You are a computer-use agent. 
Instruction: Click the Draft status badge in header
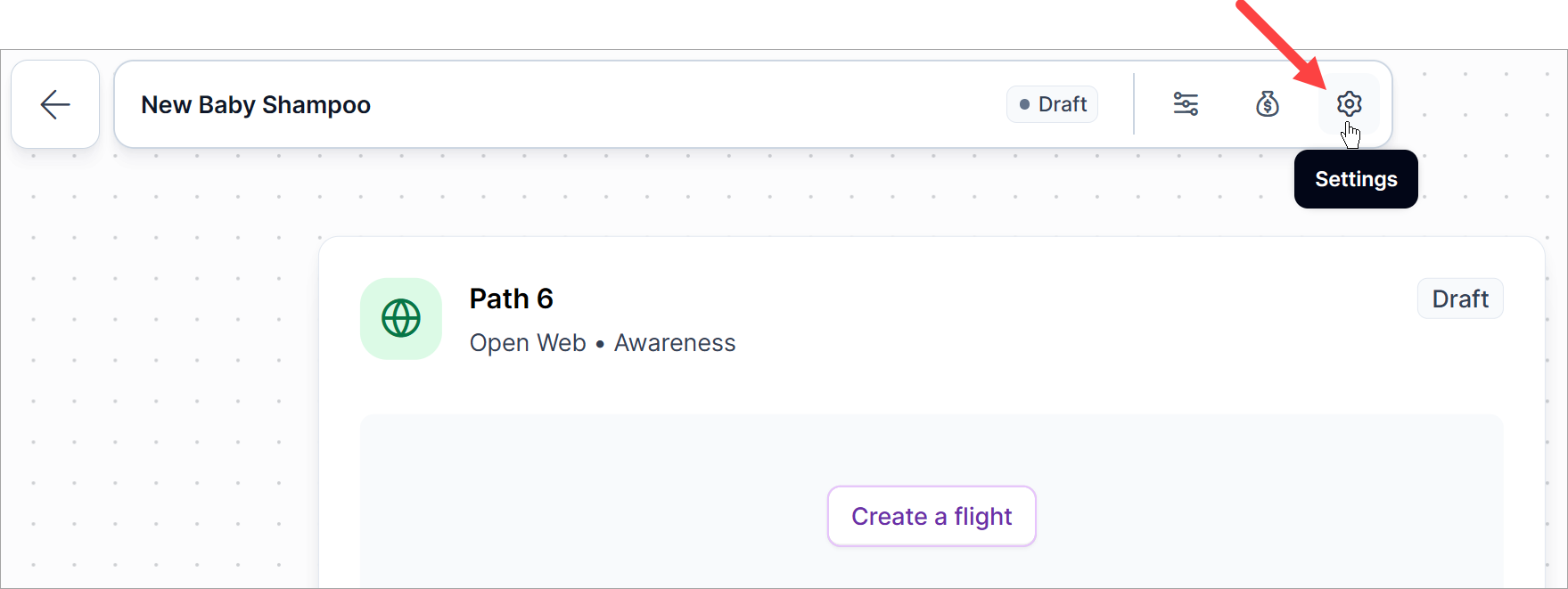point(1053,104)
